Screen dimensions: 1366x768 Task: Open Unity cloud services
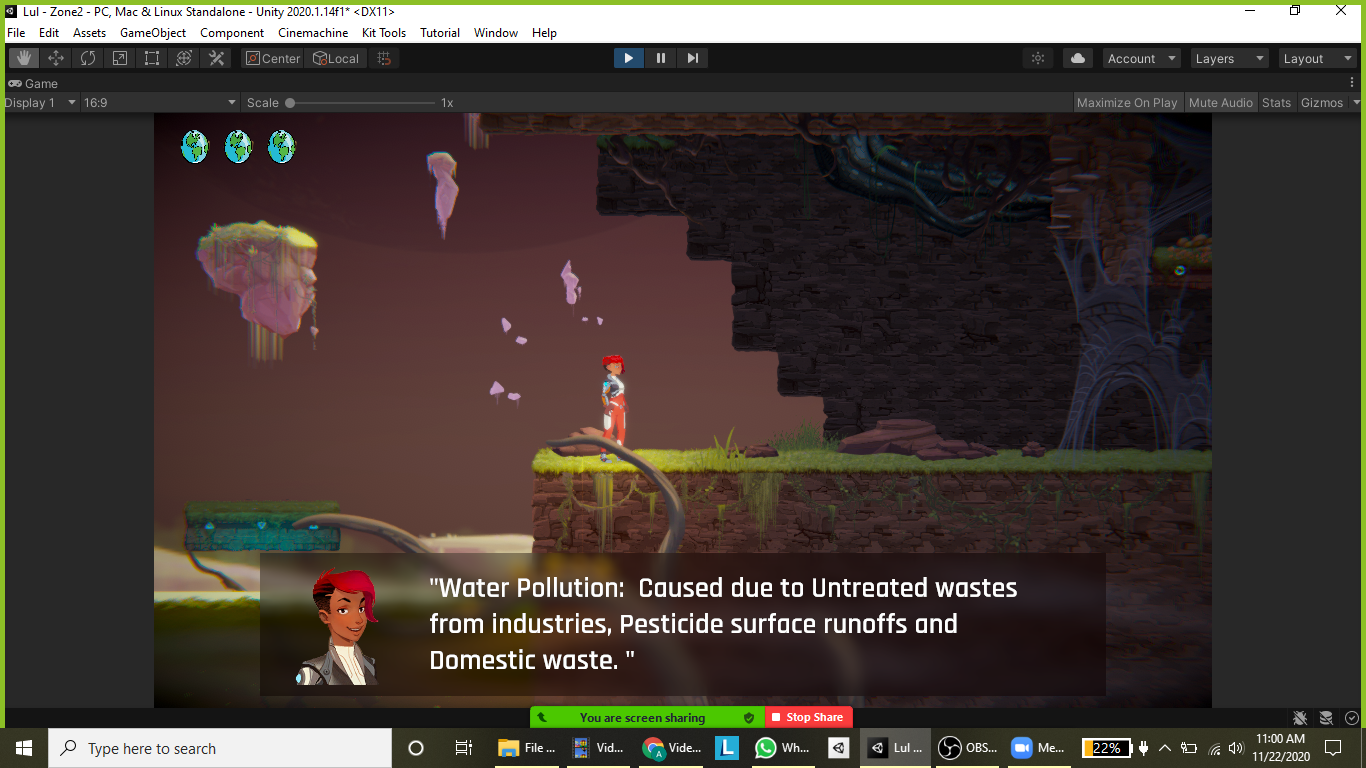(x=1078, y=58)
